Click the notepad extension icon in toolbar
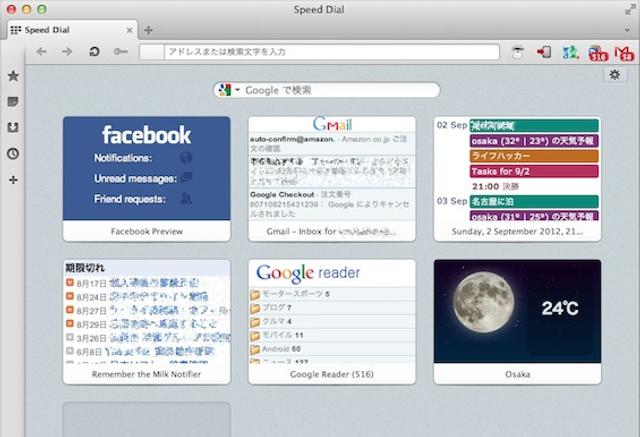The width and height of the screenshot is (640, 437). click(x=518, y=52)
